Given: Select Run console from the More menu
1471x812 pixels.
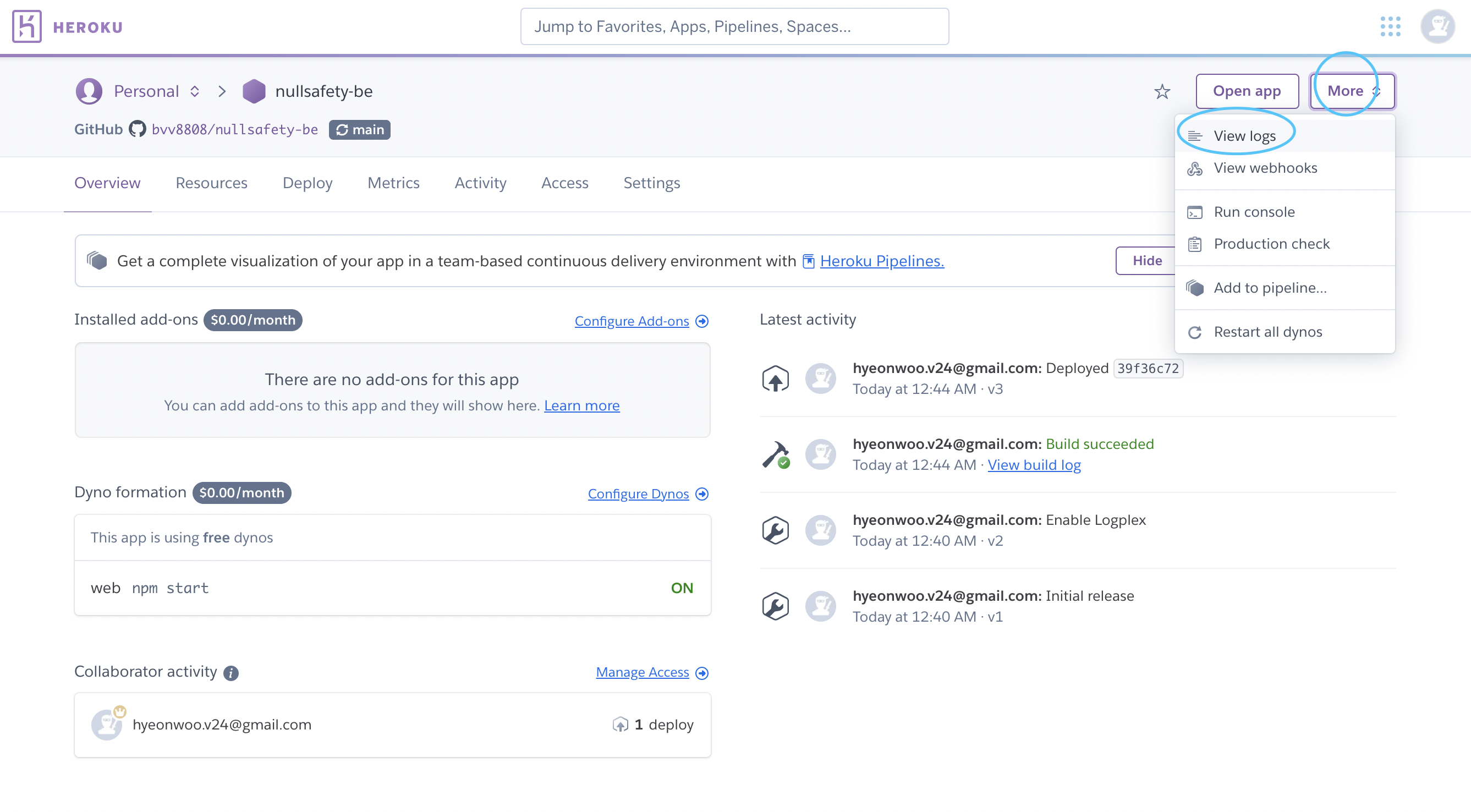Looking at the screenshot, I should 1254,212.
